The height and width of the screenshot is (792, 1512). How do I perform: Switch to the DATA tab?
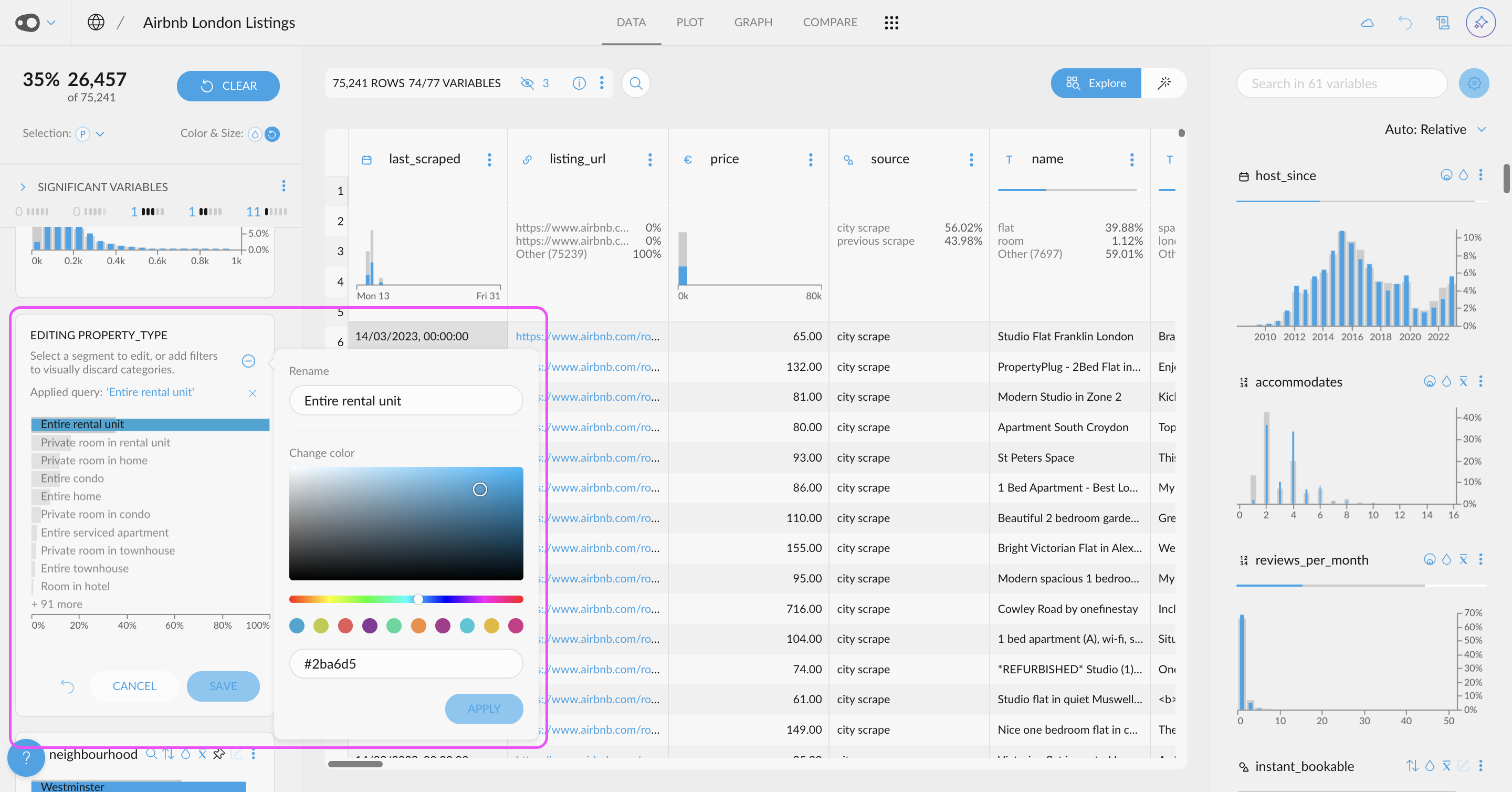[x=631, y=22]
